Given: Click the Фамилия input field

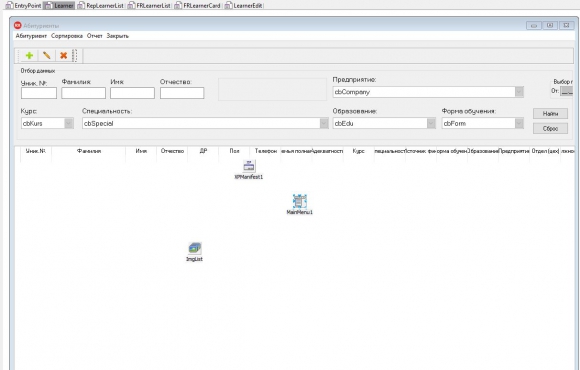Looking at the screenshot, I should coord(83,93).
